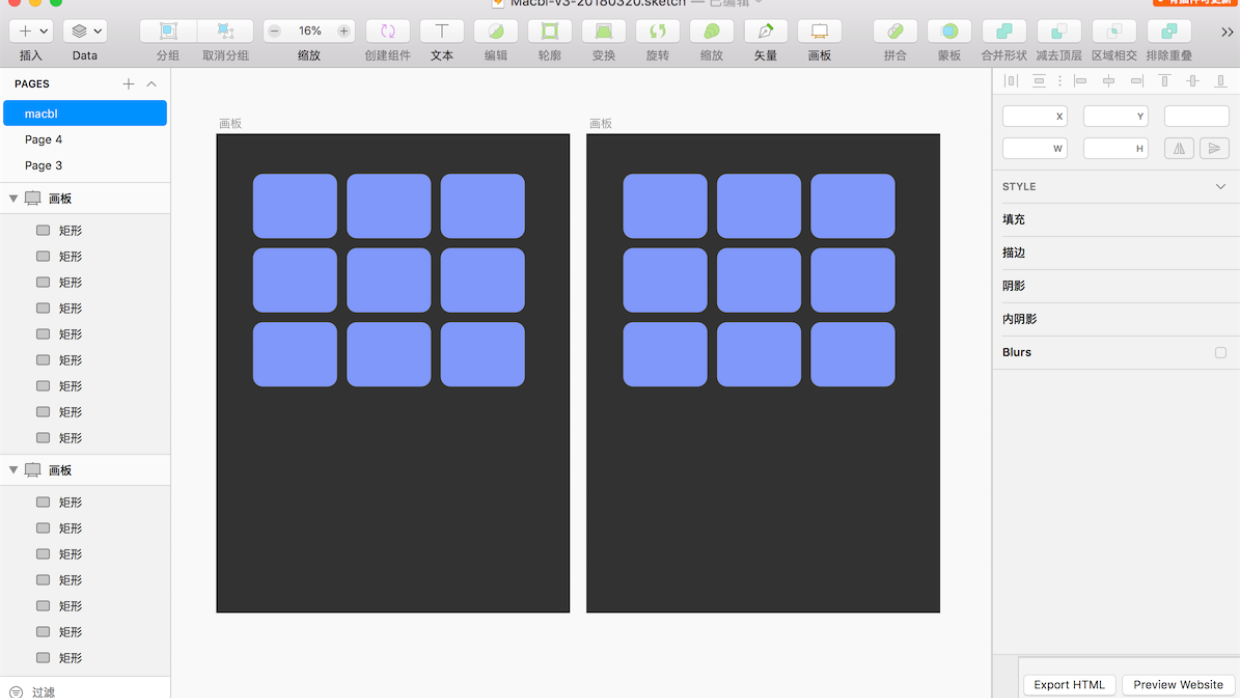This screenshot has width=1240, height=698.
Task: Click 区域相交 (Intersect) boolean icon
Action: (x=1114, y=31)
